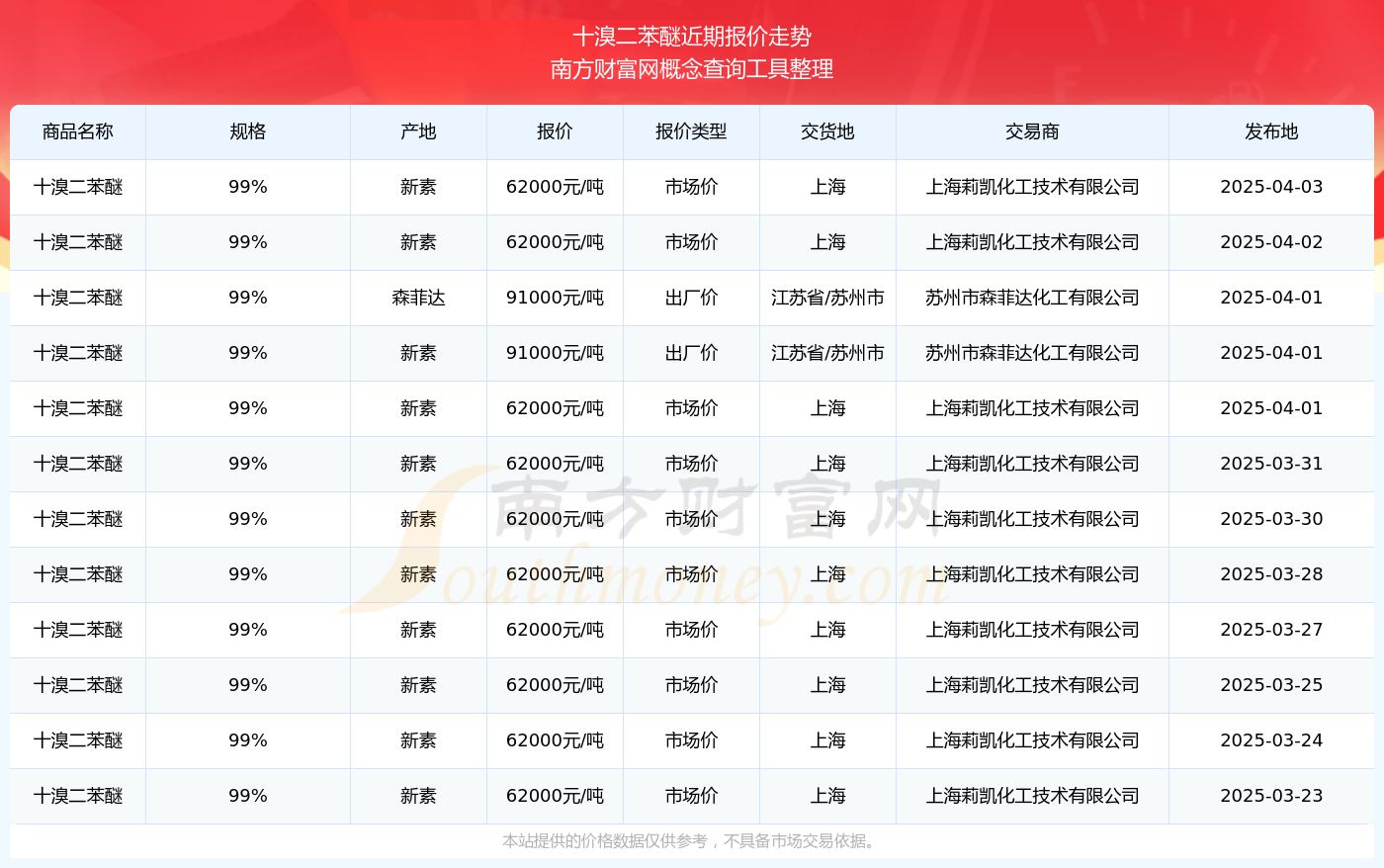Select 62000元/吨 in the 2025-03-31 row
Viewport: 1384px width, 868px height.
click(555, 464)
